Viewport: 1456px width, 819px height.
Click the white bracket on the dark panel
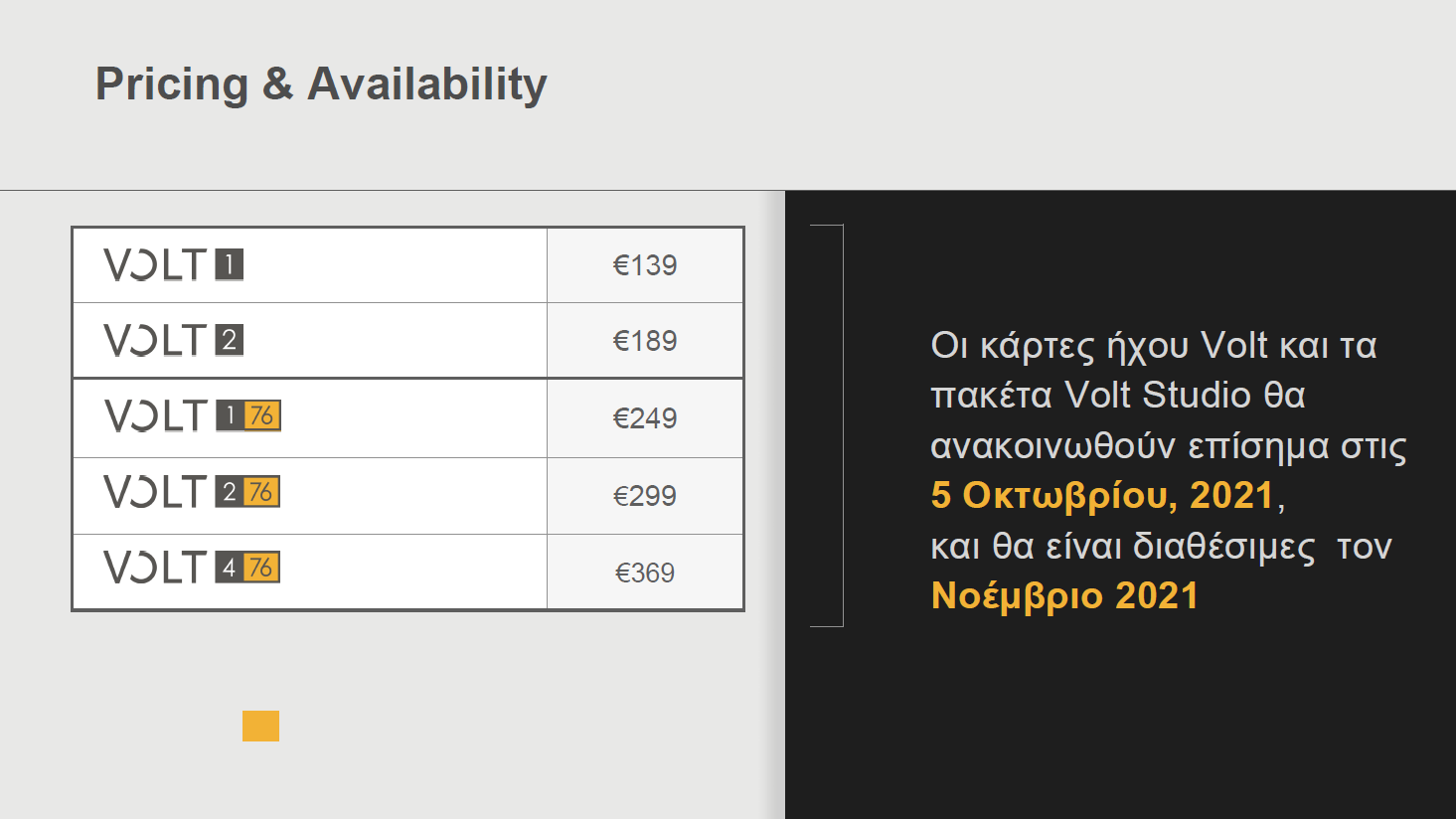coord(841,425)
